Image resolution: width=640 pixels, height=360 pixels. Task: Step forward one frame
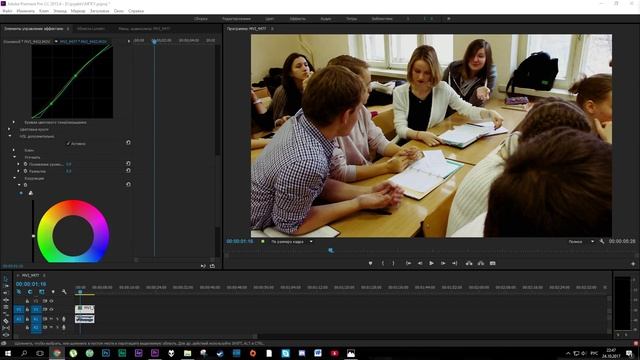[443, 263]
